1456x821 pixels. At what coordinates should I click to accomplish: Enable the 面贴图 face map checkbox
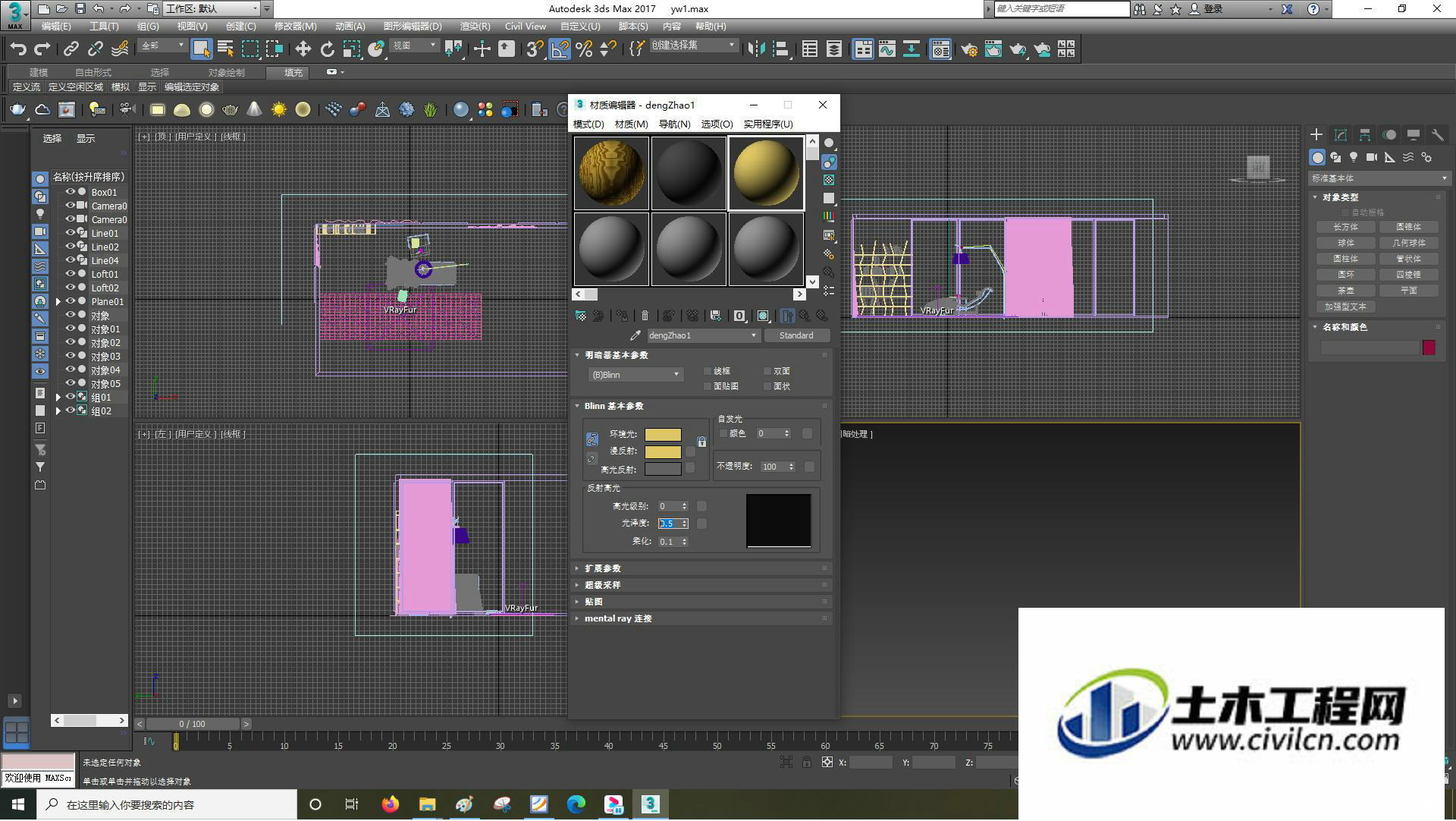708,386
